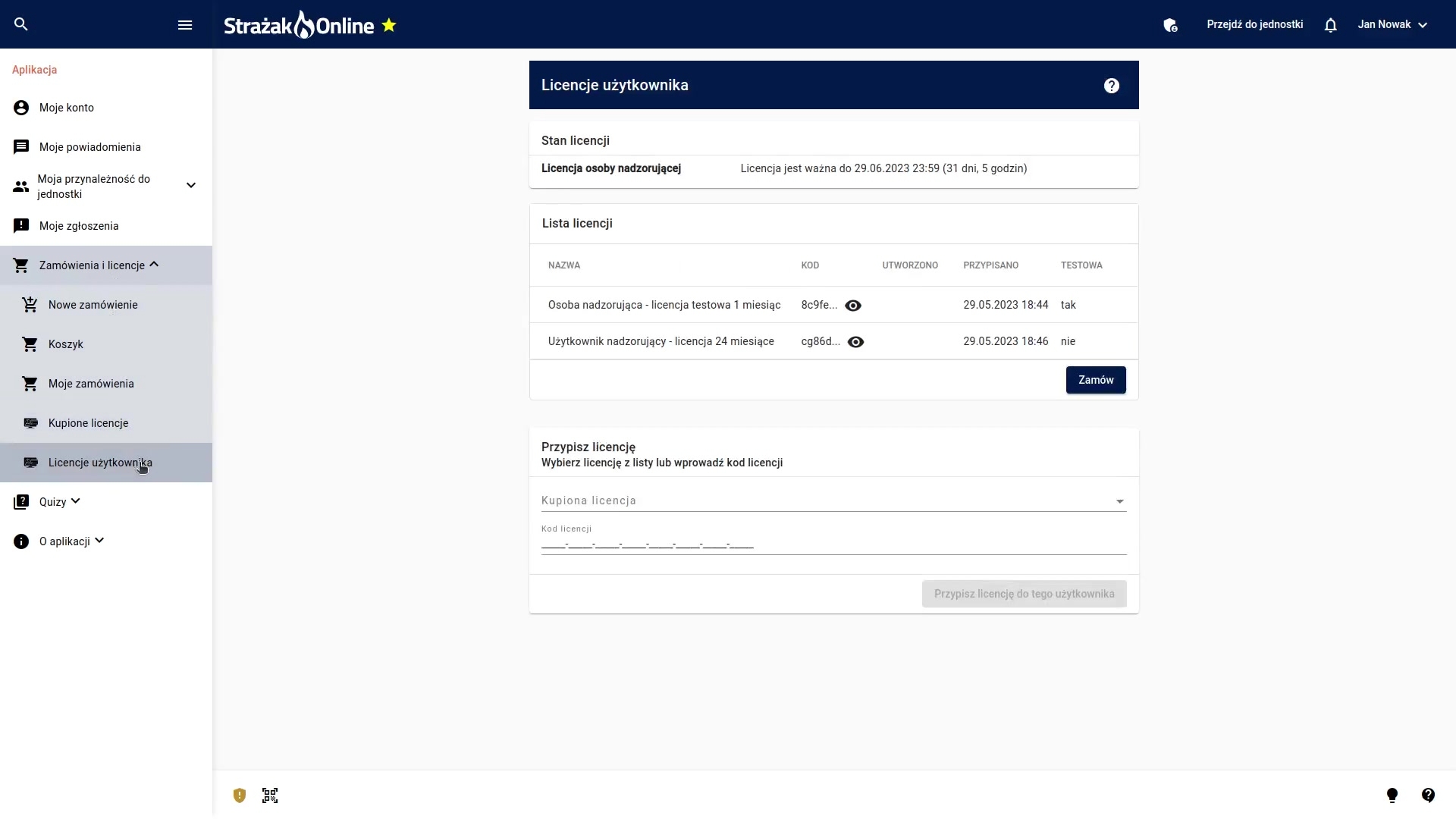Open the notifications bell

[1330, 25]
